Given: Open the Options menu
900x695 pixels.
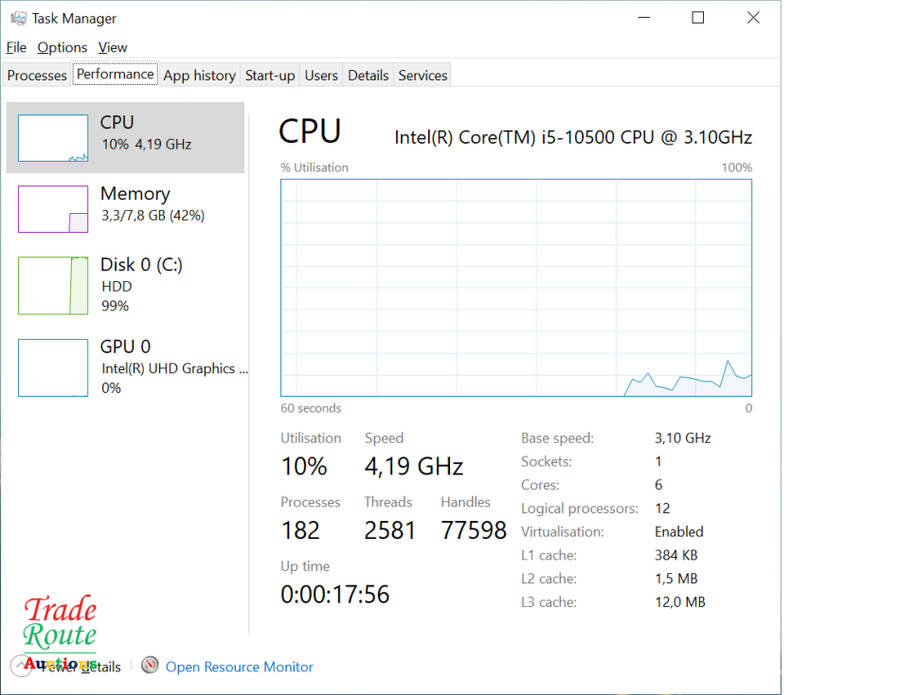Looking at the screenshot, I should 62,47.
